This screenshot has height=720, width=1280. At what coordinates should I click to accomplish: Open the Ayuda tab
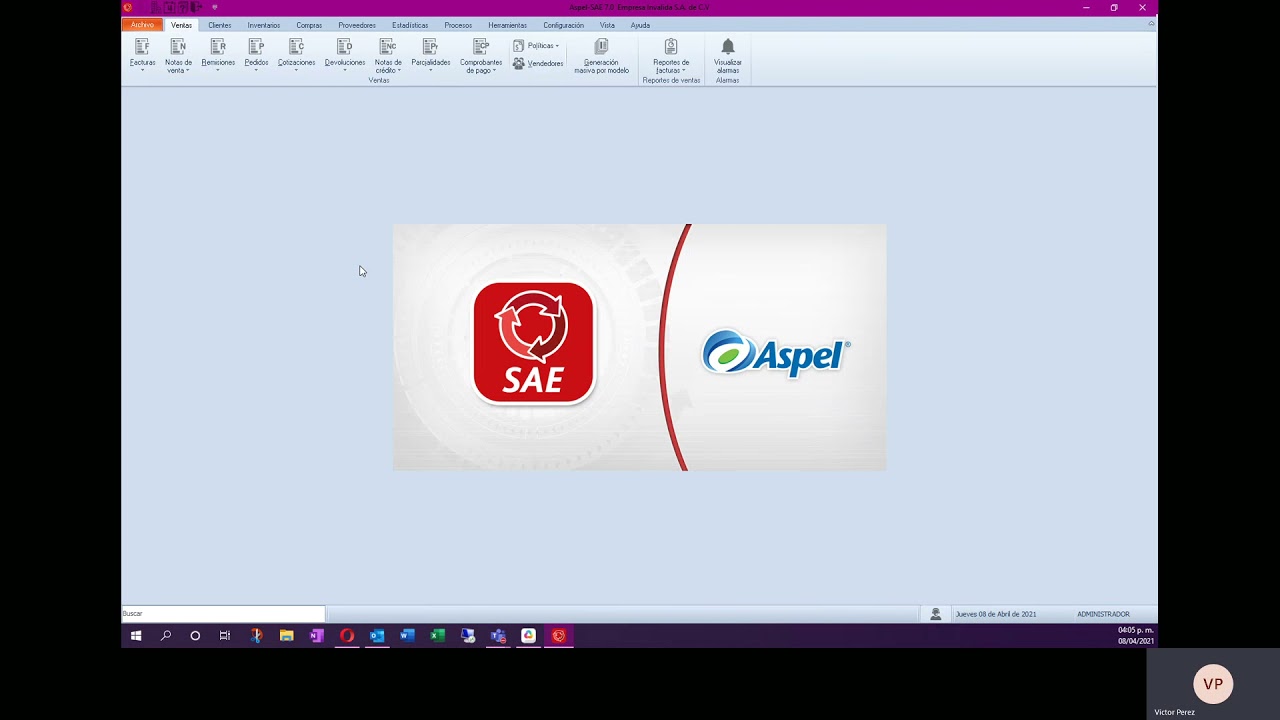point(640,25)
